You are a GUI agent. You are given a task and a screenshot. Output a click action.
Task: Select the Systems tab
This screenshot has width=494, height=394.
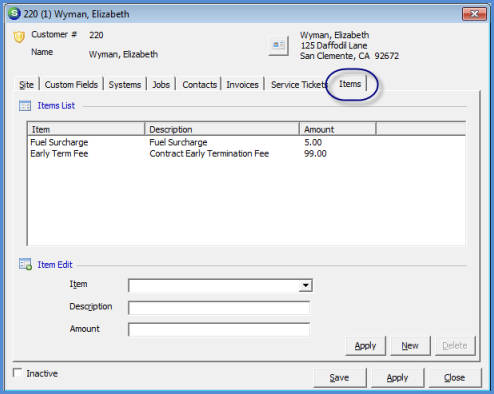click(x=125, y=85)
